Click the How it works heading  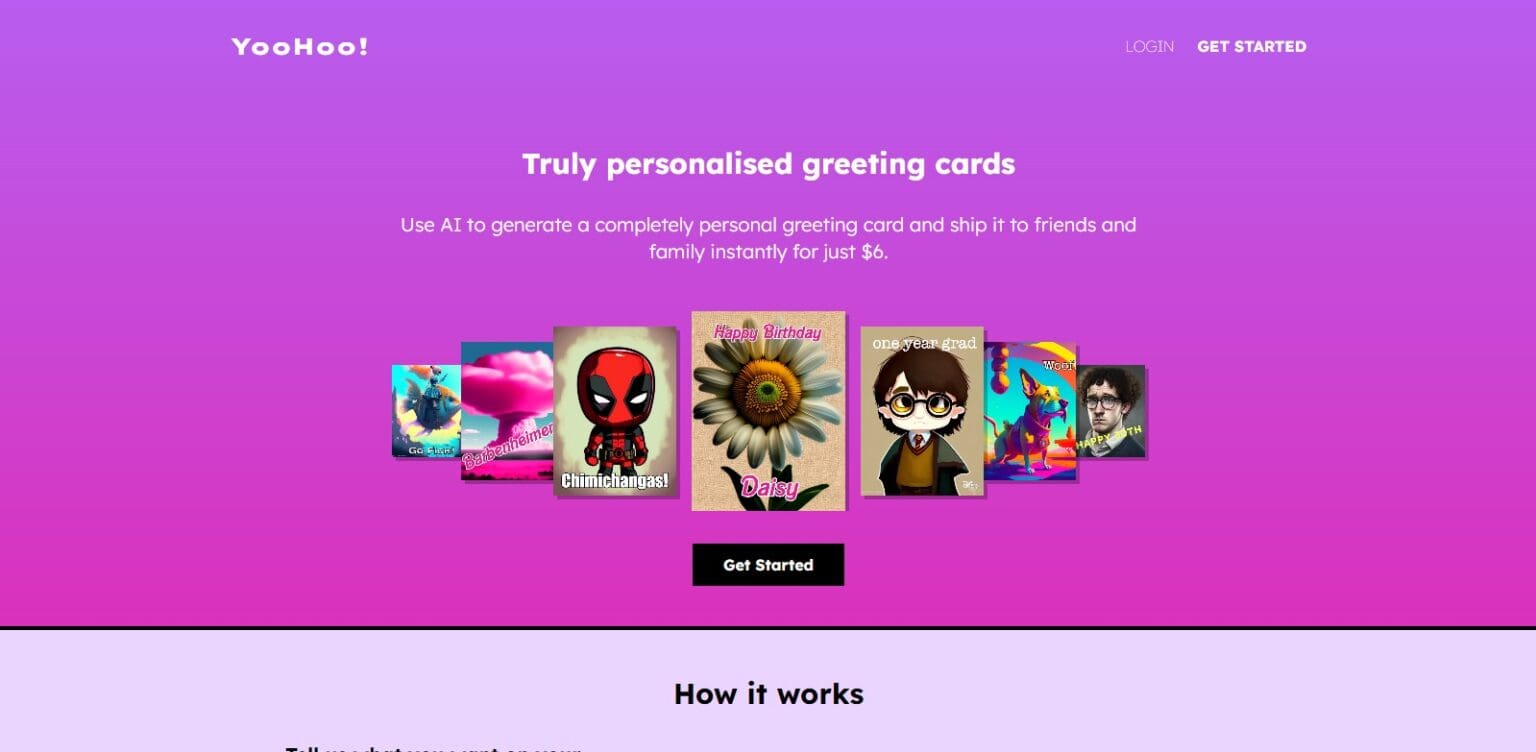coord(768,694)
